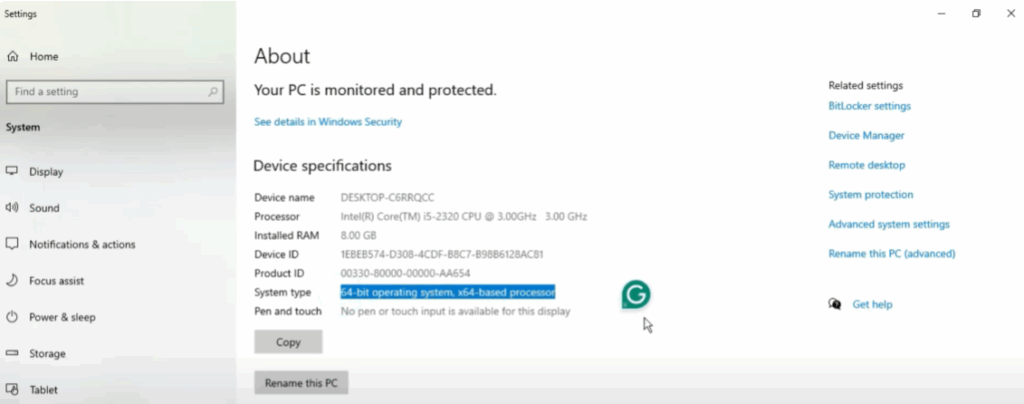Click the Get help chat icon
This screenshot has width=1024, height=404.
click(835, 304)
